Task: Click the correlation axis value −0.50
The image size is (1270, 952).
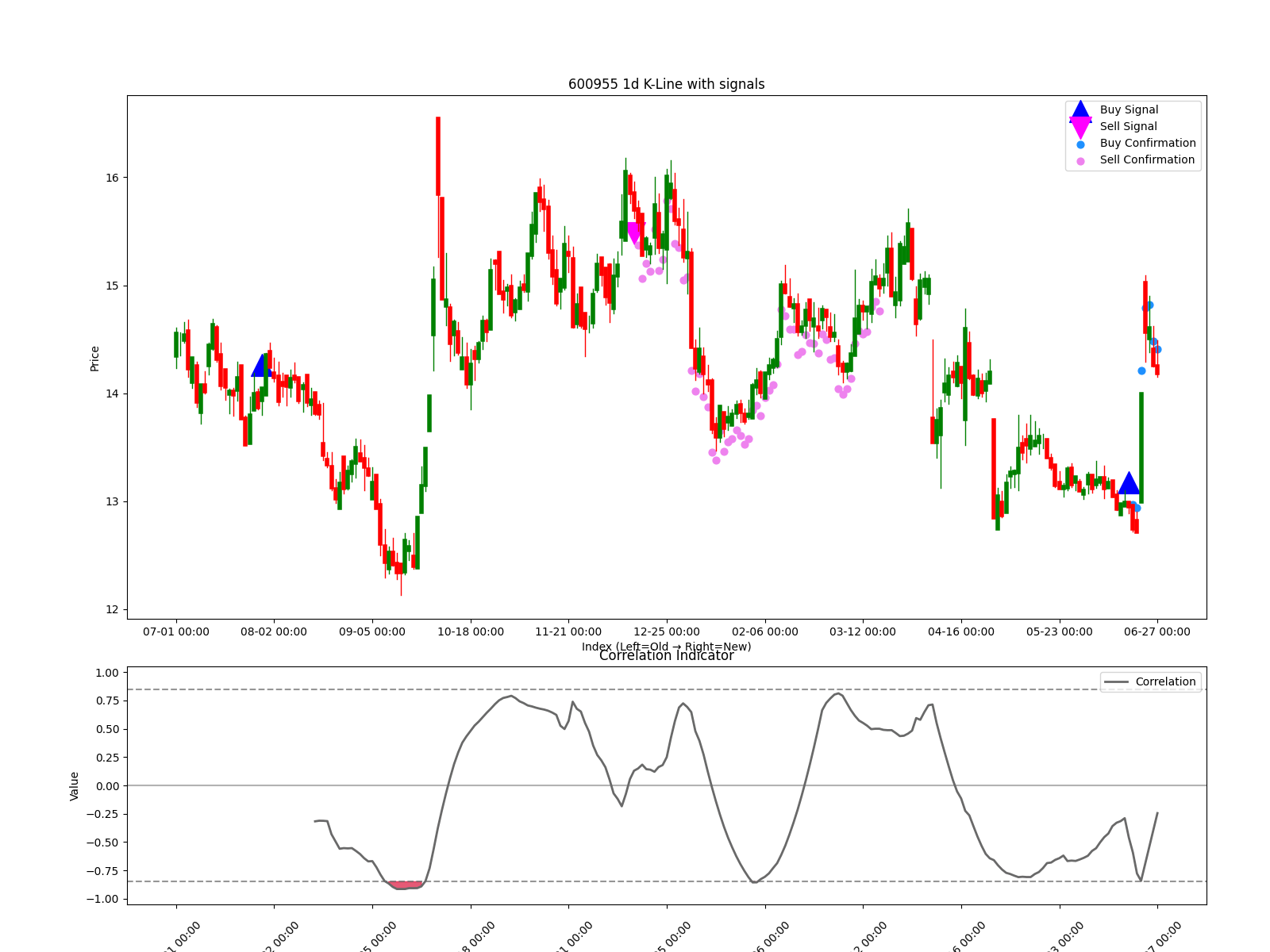Action: 103,843
